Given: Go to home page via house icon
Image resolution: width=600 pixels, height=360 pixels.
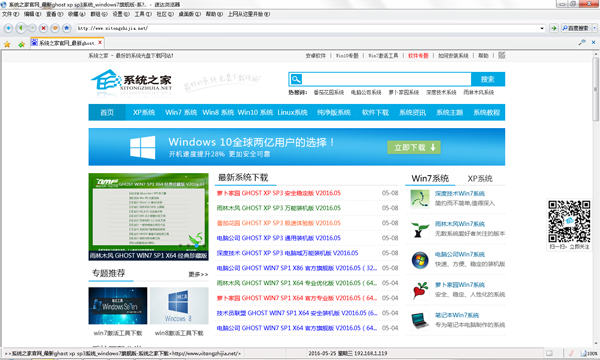Looking at the screenshot, I should point(67,28).
